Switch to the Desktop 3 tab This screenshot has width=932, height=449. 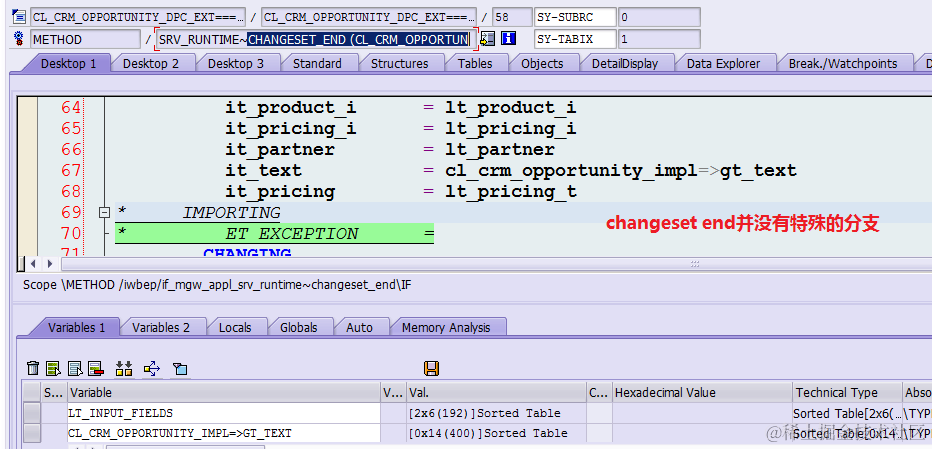pos(236,64)
